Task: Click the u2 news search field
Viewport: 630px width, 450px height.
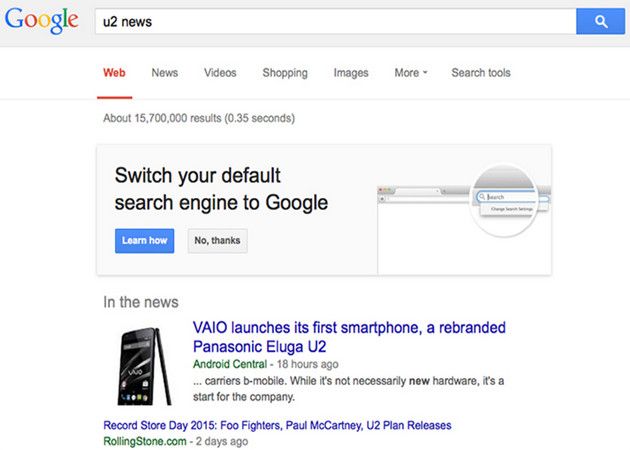Action: 335,21
